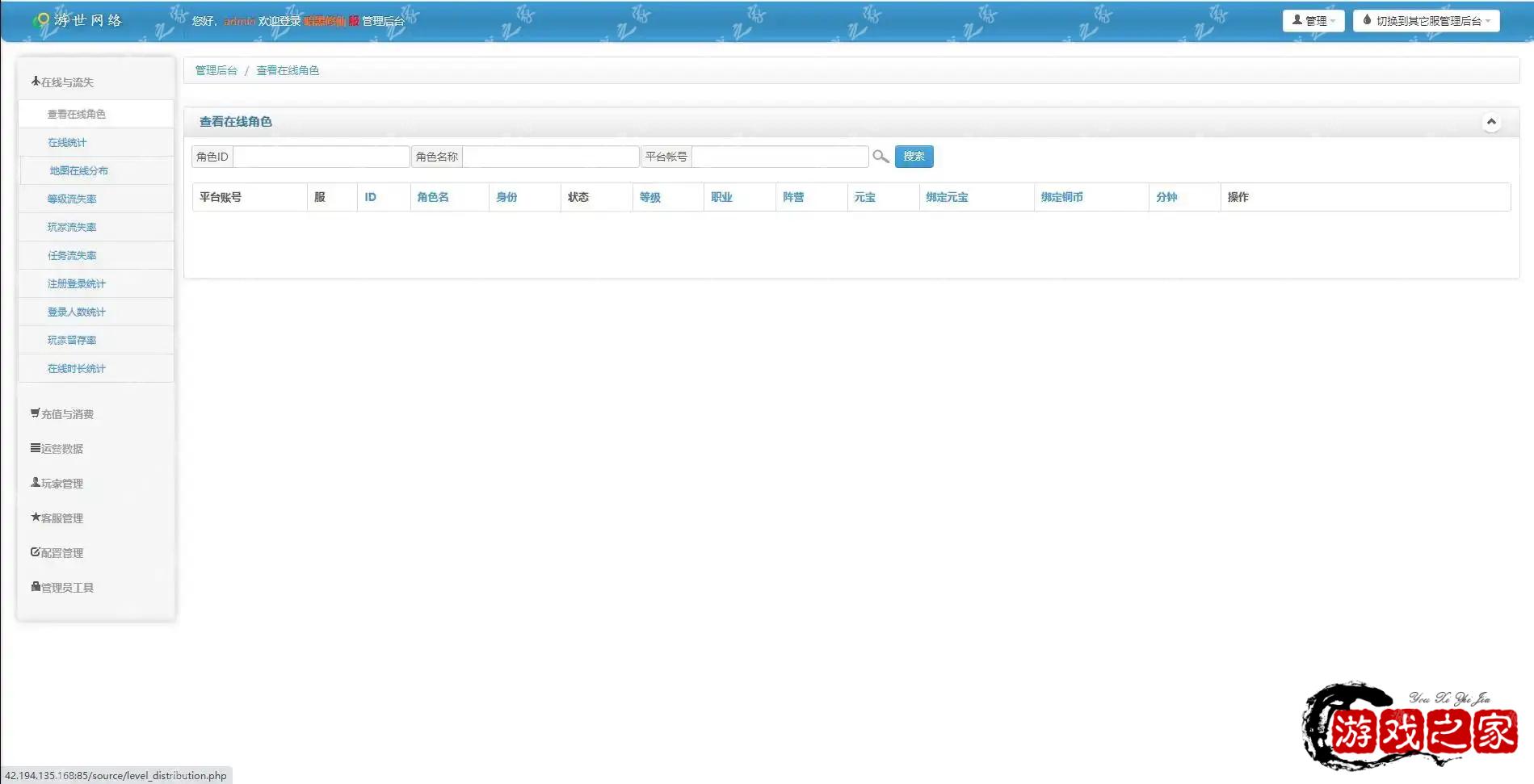Click into the 角色名称 text field
1534x784 pixels.
[x=550, y=157]
